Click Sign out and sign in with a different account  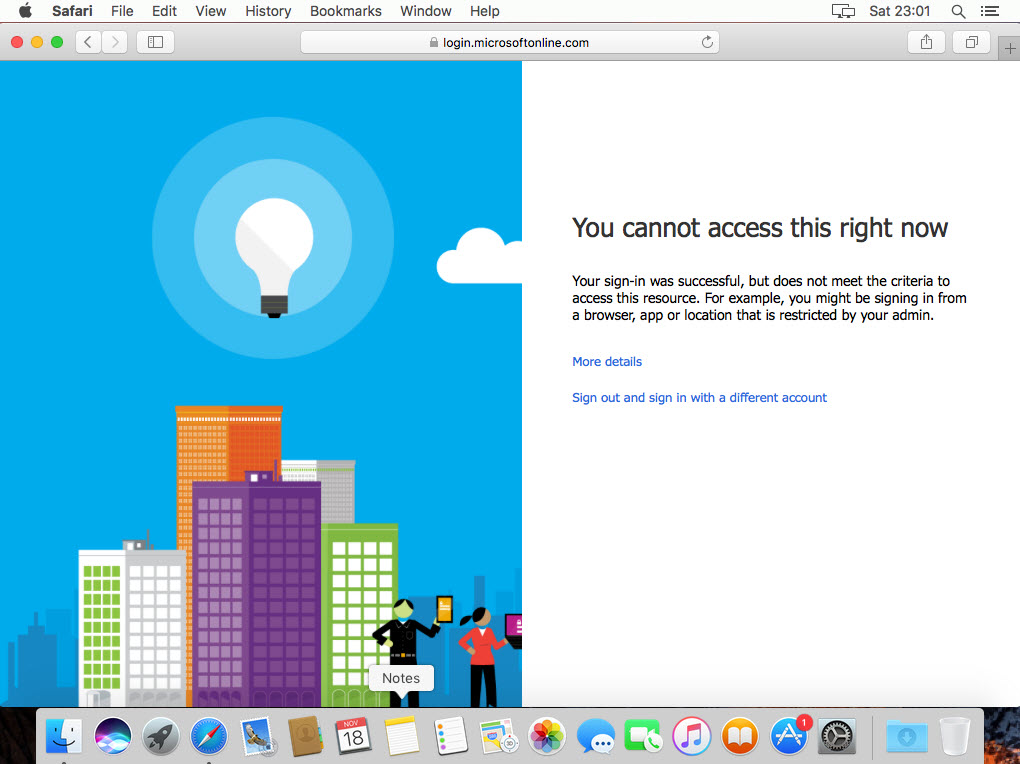click(x=699, y=398)
